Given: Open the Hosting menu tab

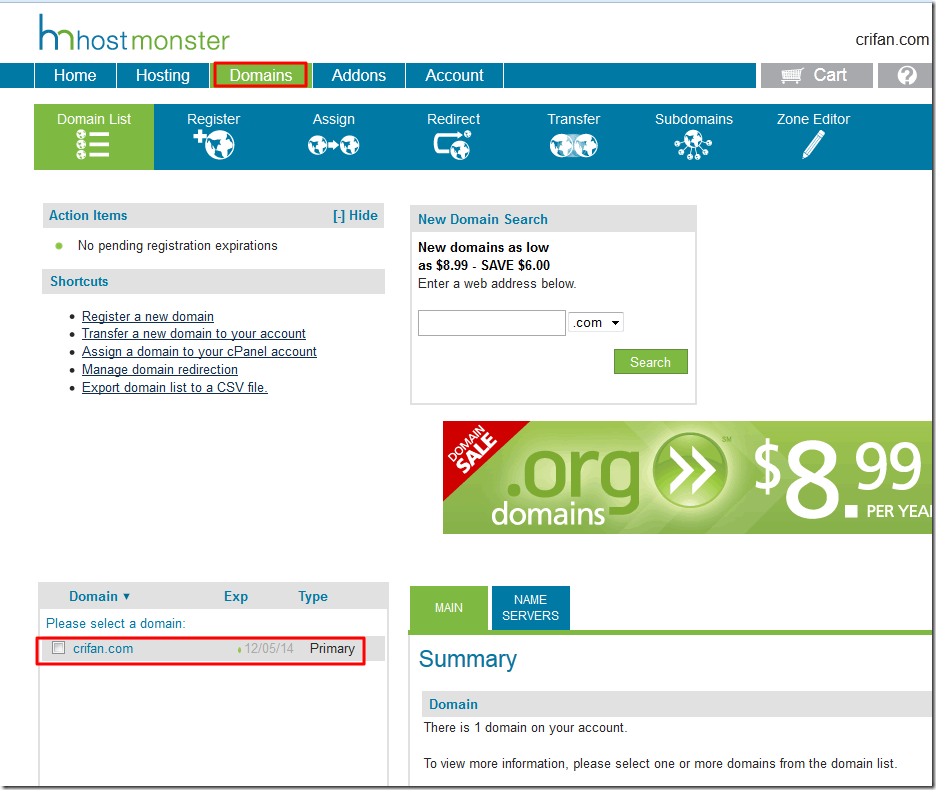Looking at the screenshot, I should 163,75.
